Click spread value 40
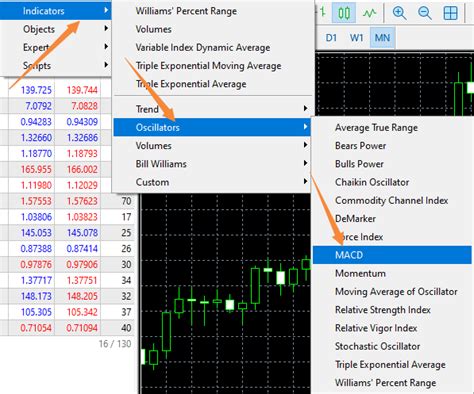Screen dimensions: 474x394 (x=126, y=328)
